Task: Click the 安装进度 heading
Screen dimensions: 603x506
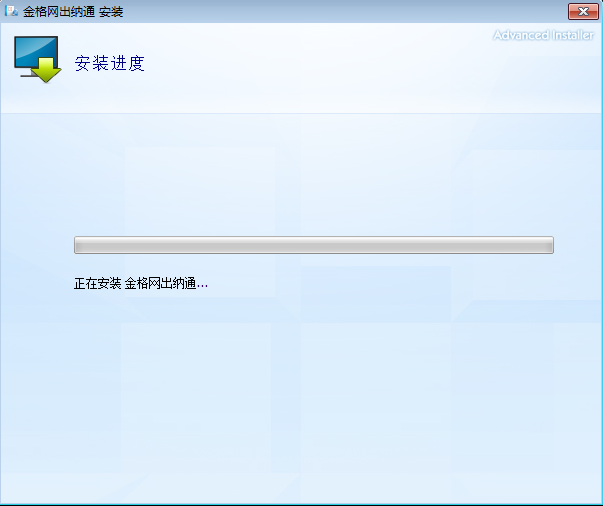Action: point(110,64)
